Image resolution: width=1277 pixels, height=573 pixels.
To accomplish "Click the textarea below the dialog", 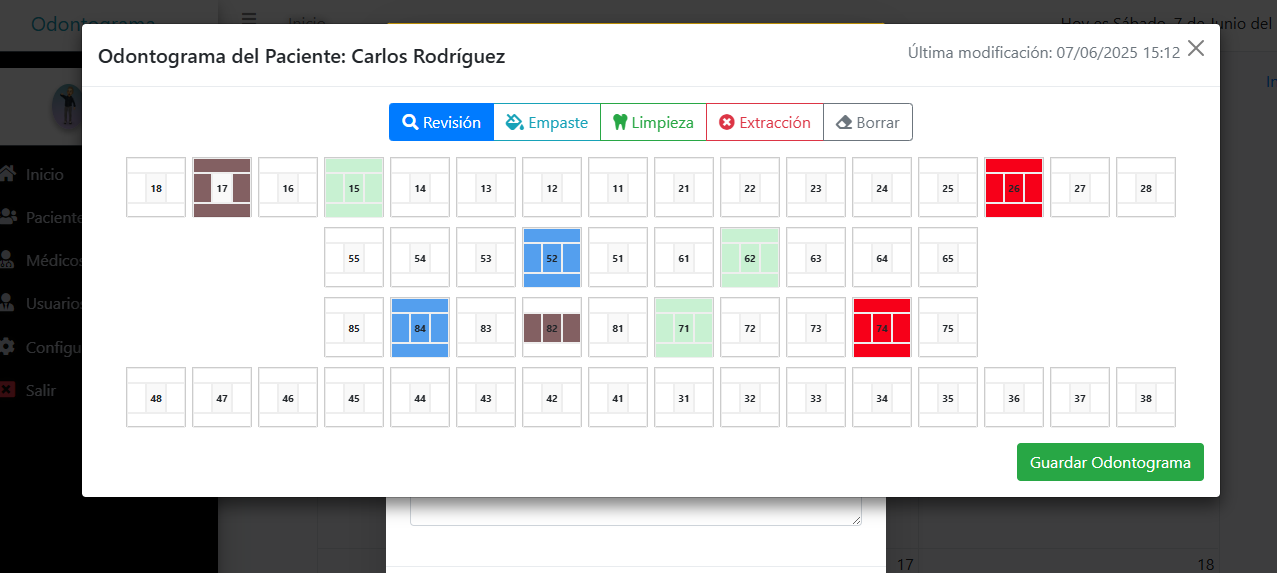I will tap(635, 511).
